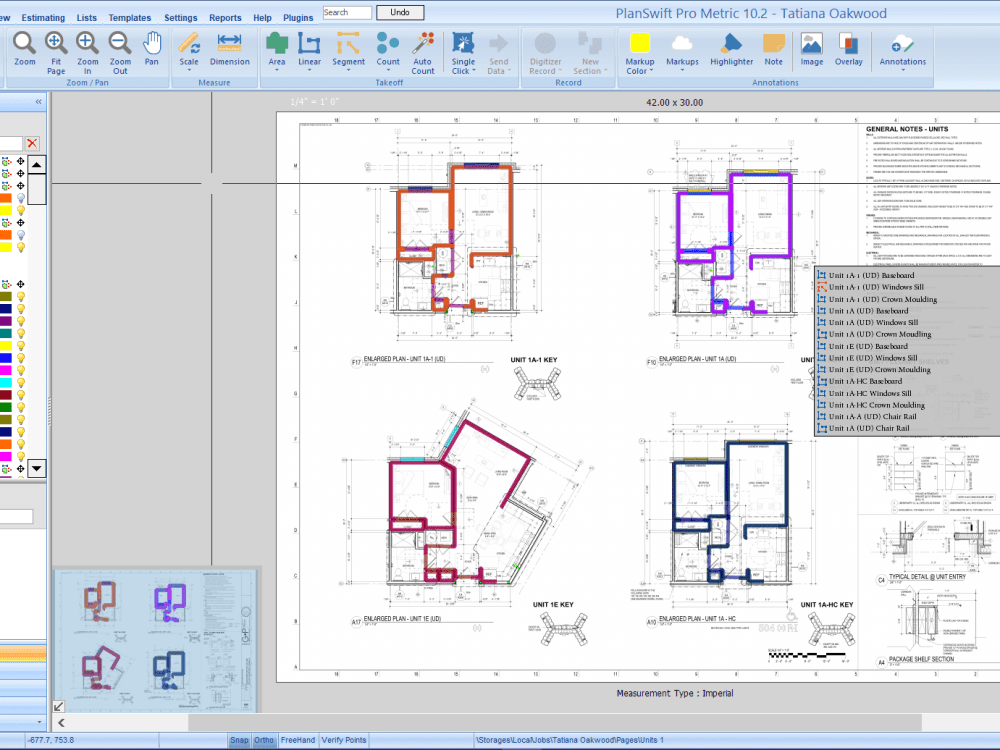Image resolution: width=1000 pixels, height=750 pixels.
Task: Collapse the left panel with the double-chevron
Action: (38, 101)
